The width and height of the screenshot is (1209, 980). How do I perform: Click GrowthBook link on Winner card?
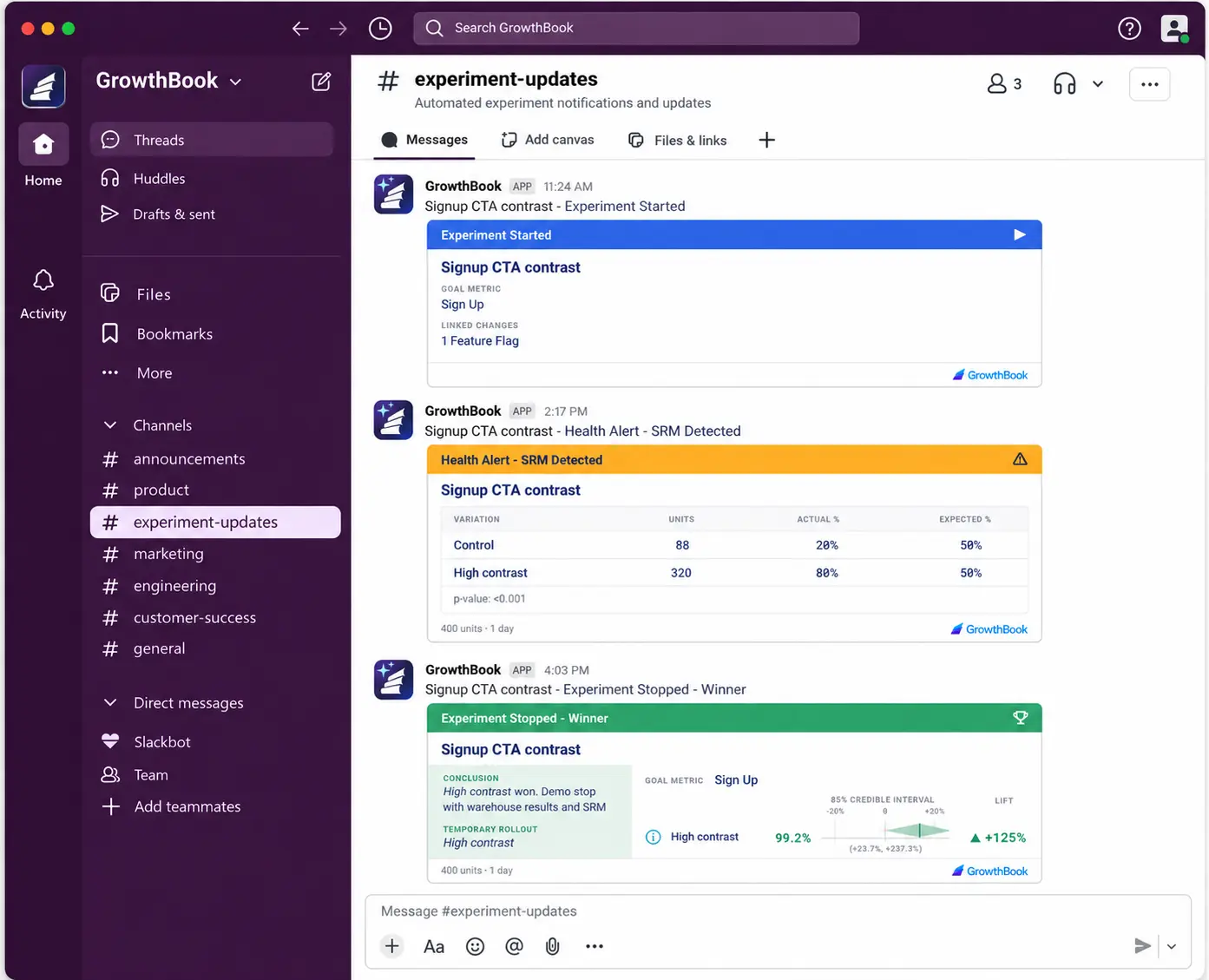click(990, 871)
